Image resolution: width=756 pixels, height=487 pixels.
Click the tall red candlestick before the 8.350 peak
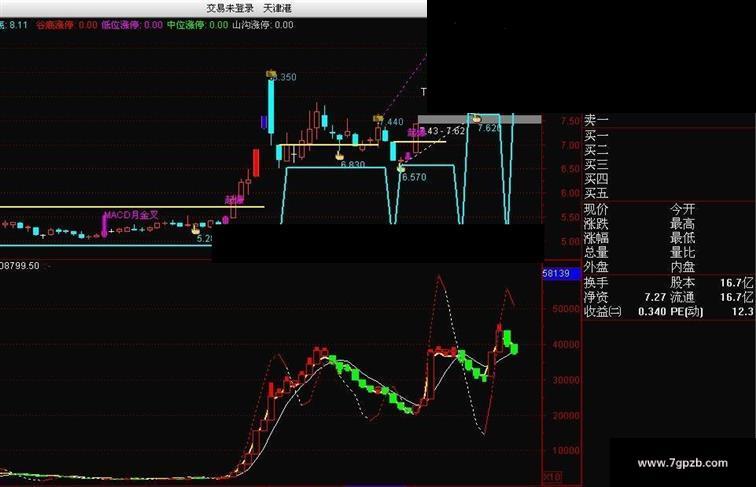(x=256, y=162)
